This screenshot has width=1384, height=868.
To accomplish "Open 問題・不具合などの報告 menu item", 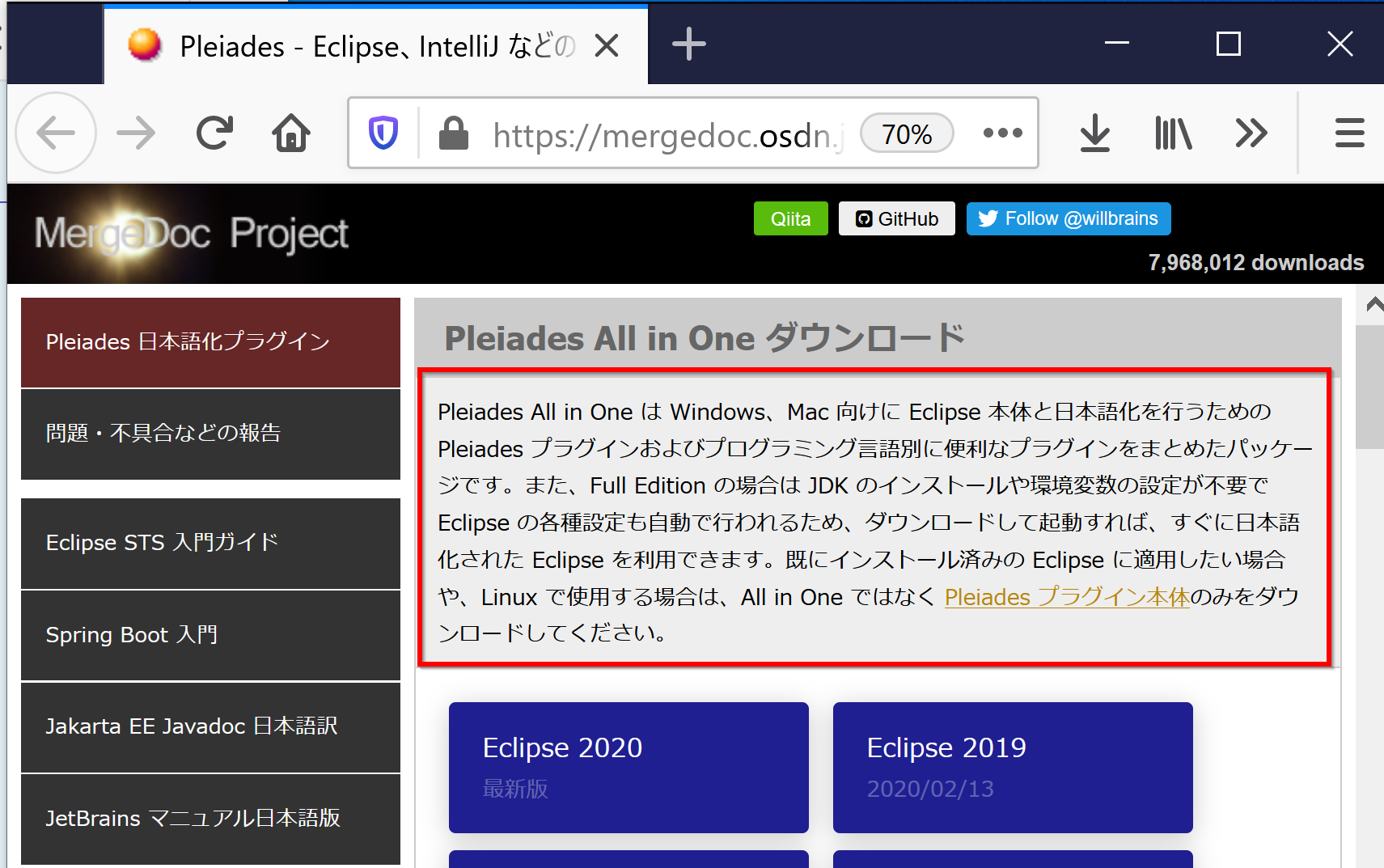I will tap(210, 434).
